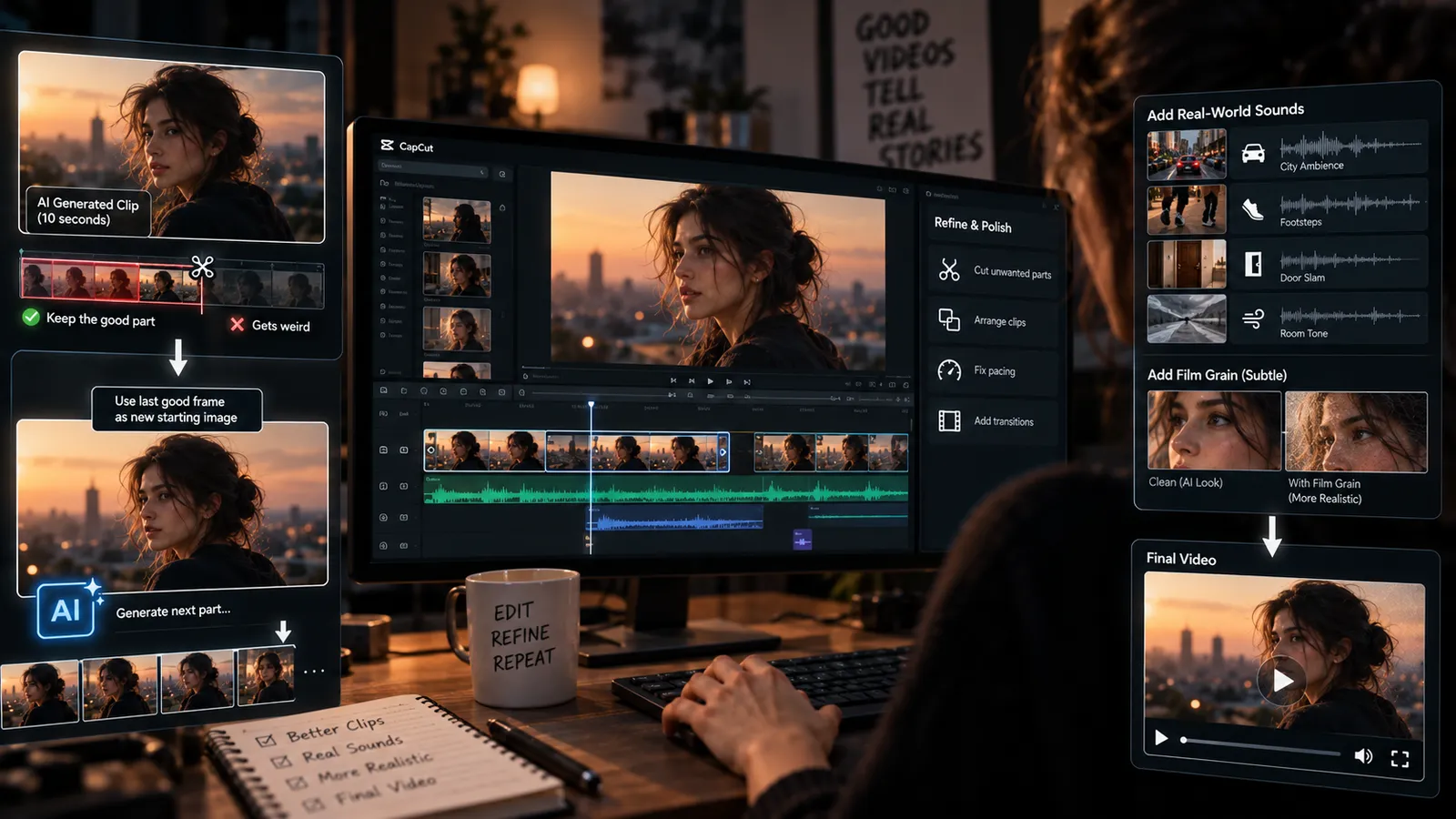Click the Fix pacing speedometer icon

[x=949, y=369]
